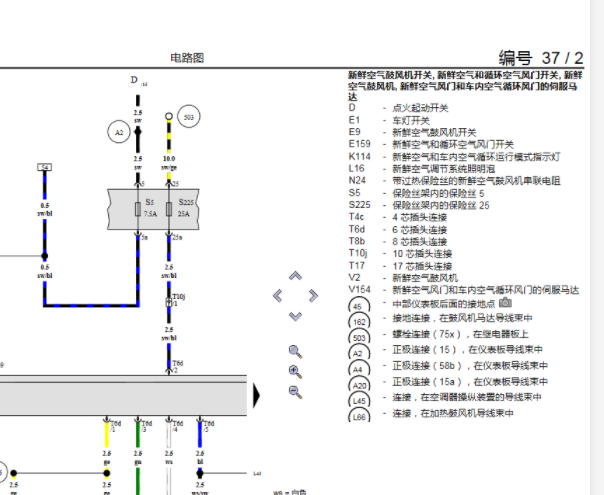Select legend entry V2 新鲜空气鼓风机
This screenshot has height=495, width=604.
403,278
